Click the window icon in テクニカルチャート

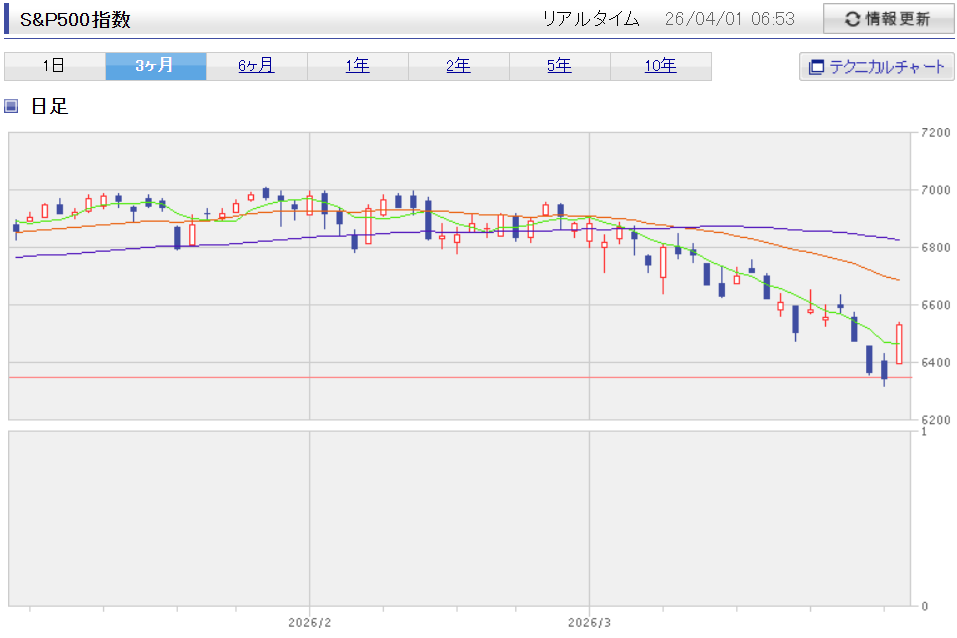tap(817, 67)
